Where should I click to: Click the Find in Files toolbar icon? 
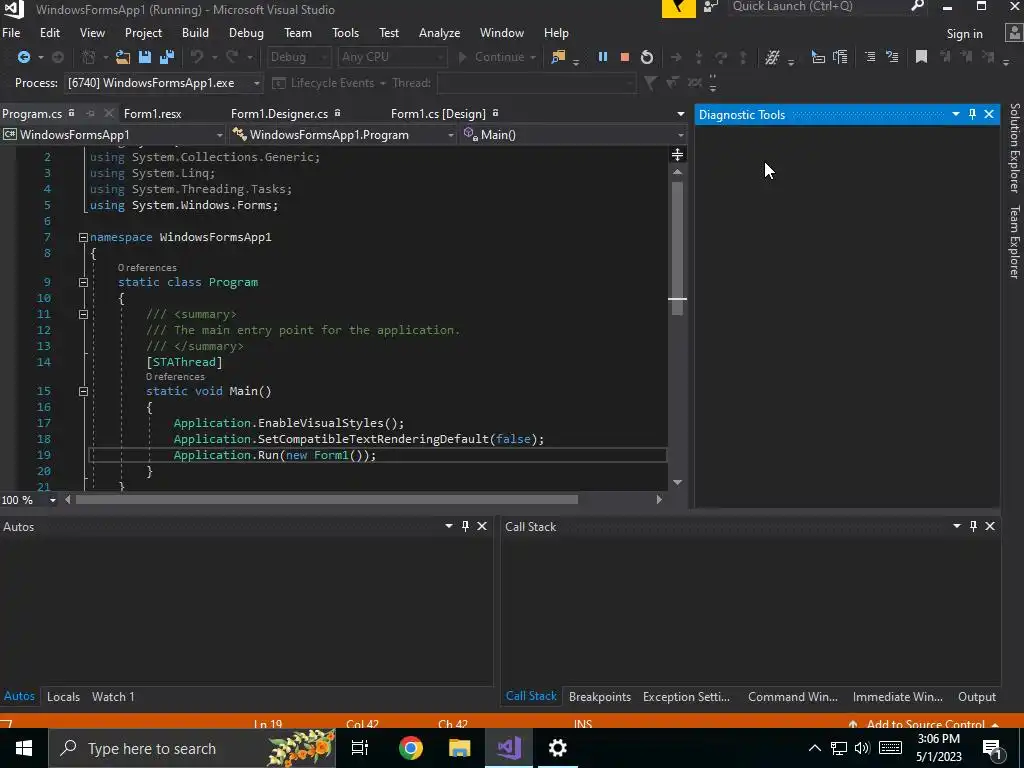point(558,57)
